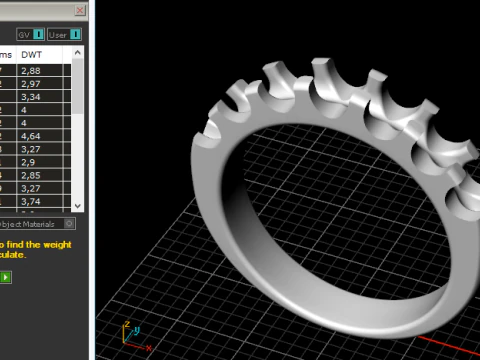Select the 3,74 DWT cell
The width and height of the screenshot is (480, 360).
click(40, 201)
